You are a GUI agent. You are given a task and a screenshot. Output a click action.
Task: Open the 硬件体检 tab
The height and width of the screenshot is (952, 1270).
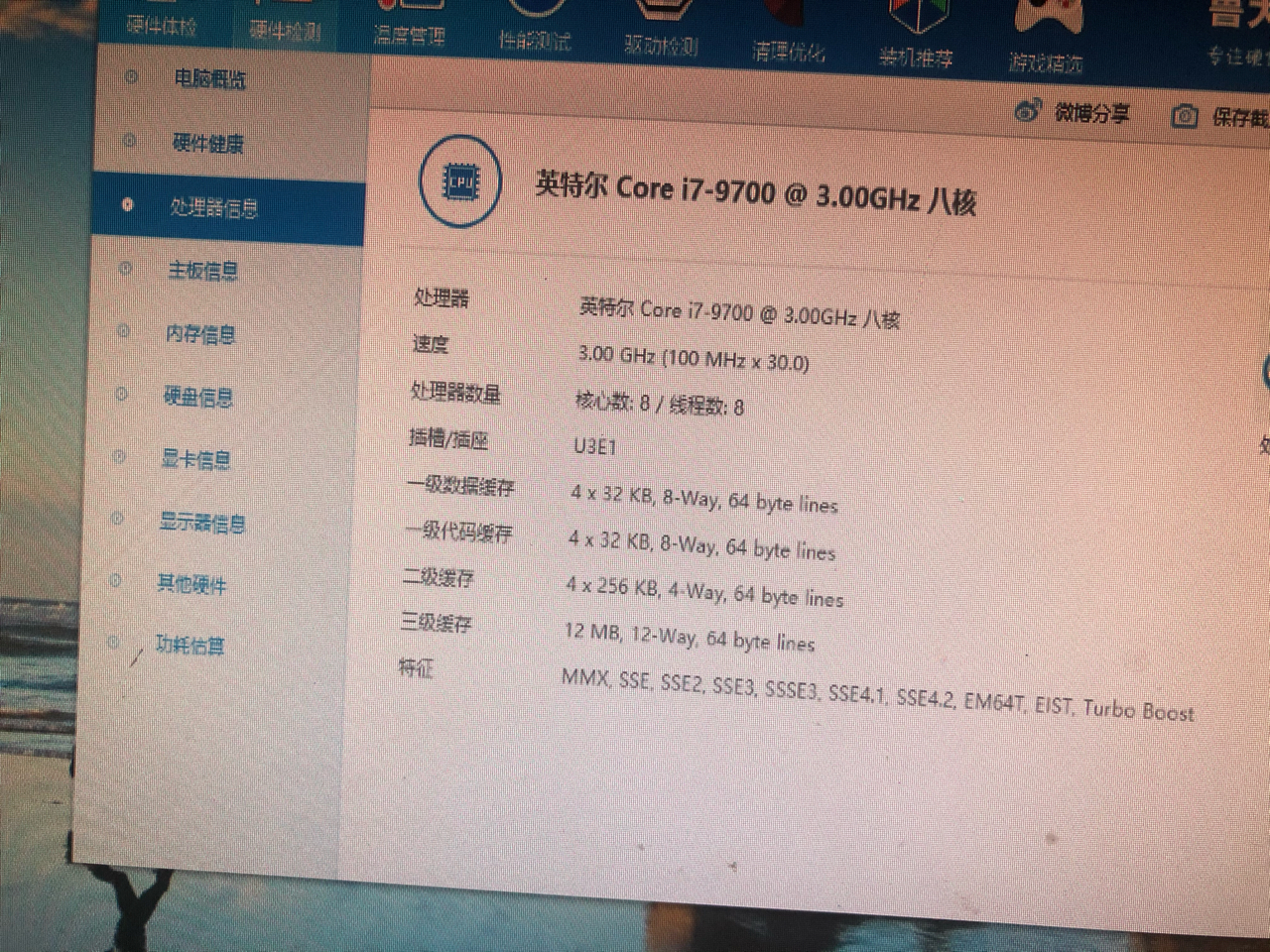tap(162, 26)
